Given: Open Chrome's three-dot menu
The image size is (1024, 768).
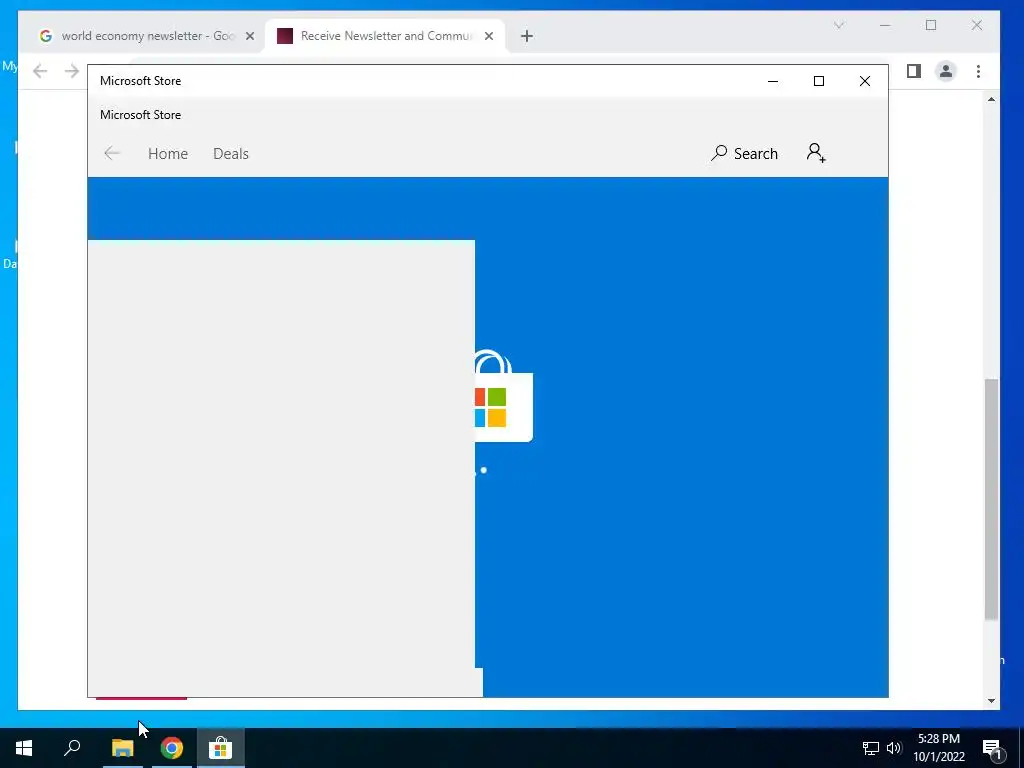Looking at the screenshot, I should (x=978, y=71).
